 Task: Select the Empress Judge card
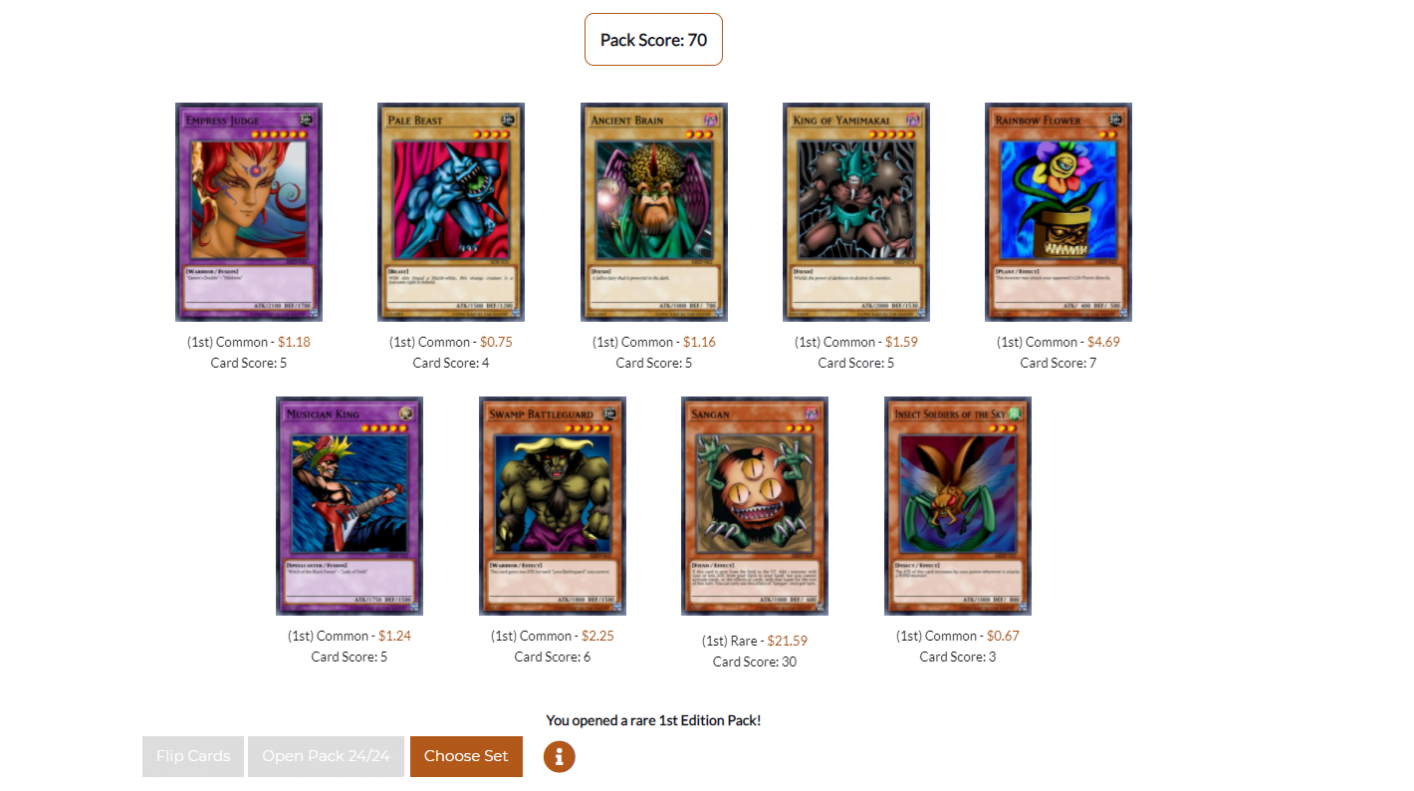coord(249,212)
